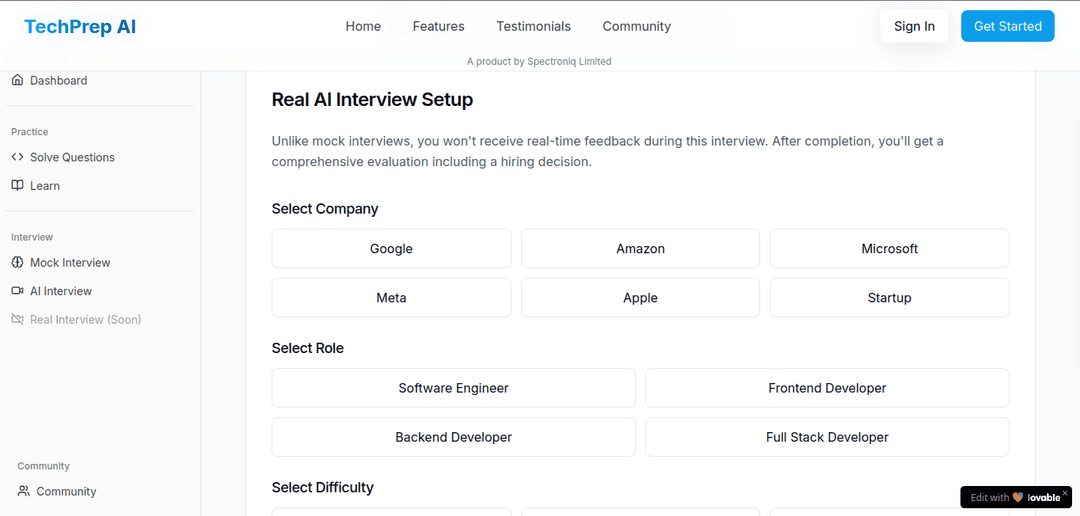The width and height of the screenshot is (1080, 516).
Task: Click the 'Select Role' label
Action: tap(307, 349)
